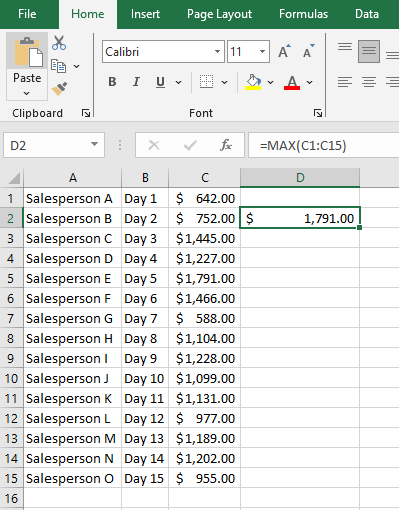Click the fill handle of cell D2

[359, 228]
